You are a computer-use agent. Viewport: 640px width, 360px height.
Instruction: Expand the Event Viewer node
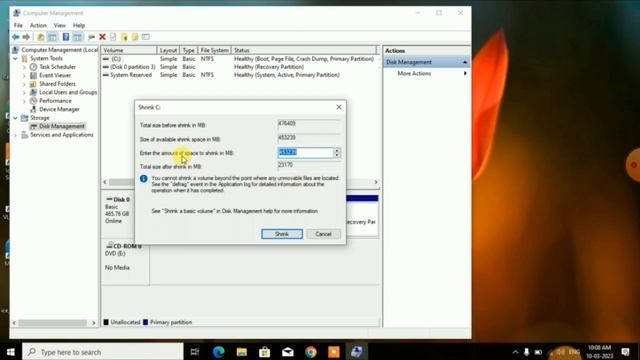pyautogui.click(x=24, y=76)
